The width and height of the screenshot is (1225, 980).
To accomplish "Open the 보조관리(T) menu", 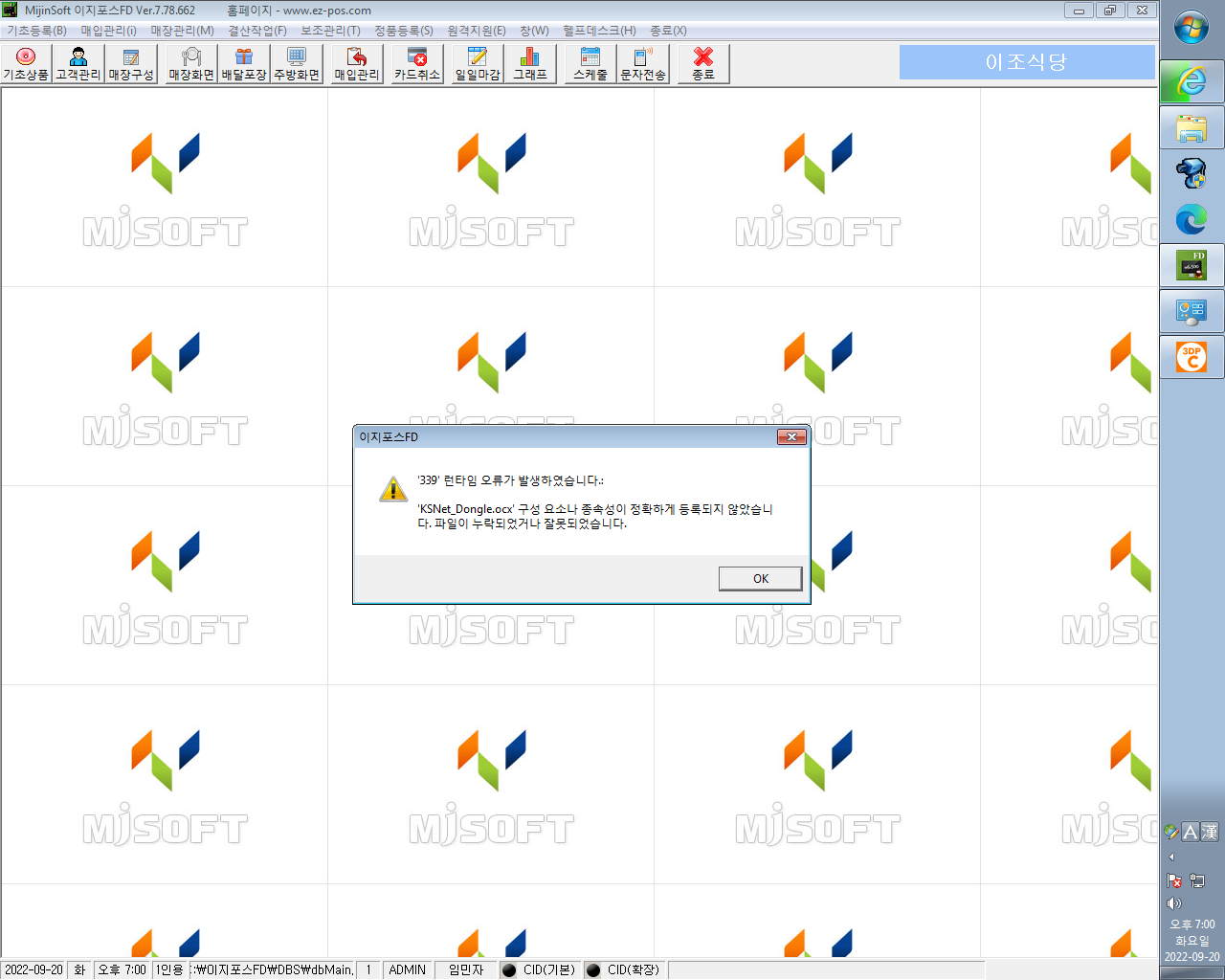I will 331,31.
